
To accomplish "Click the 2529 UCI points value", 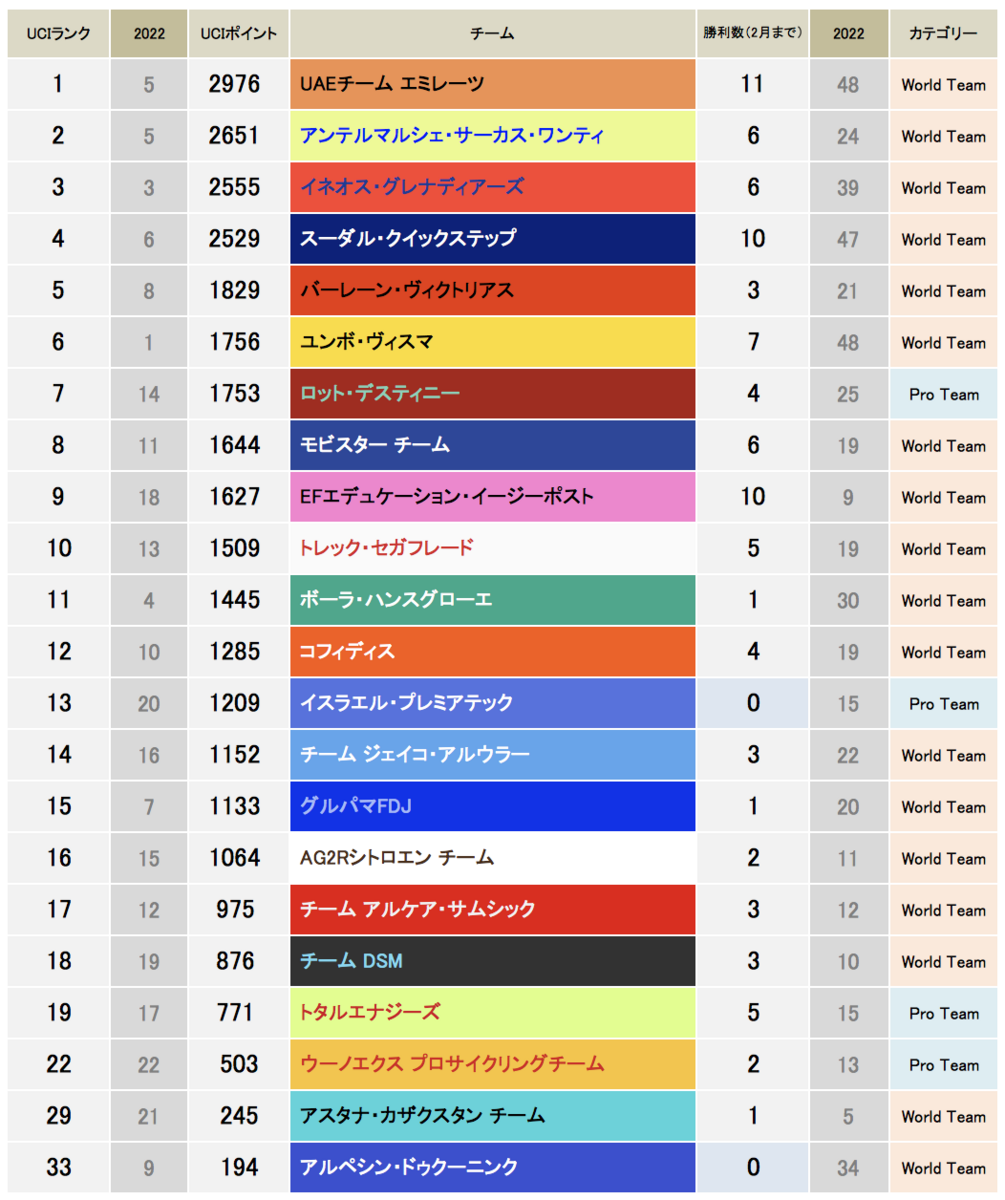I will pyautogui.click(x=234, y=239).
